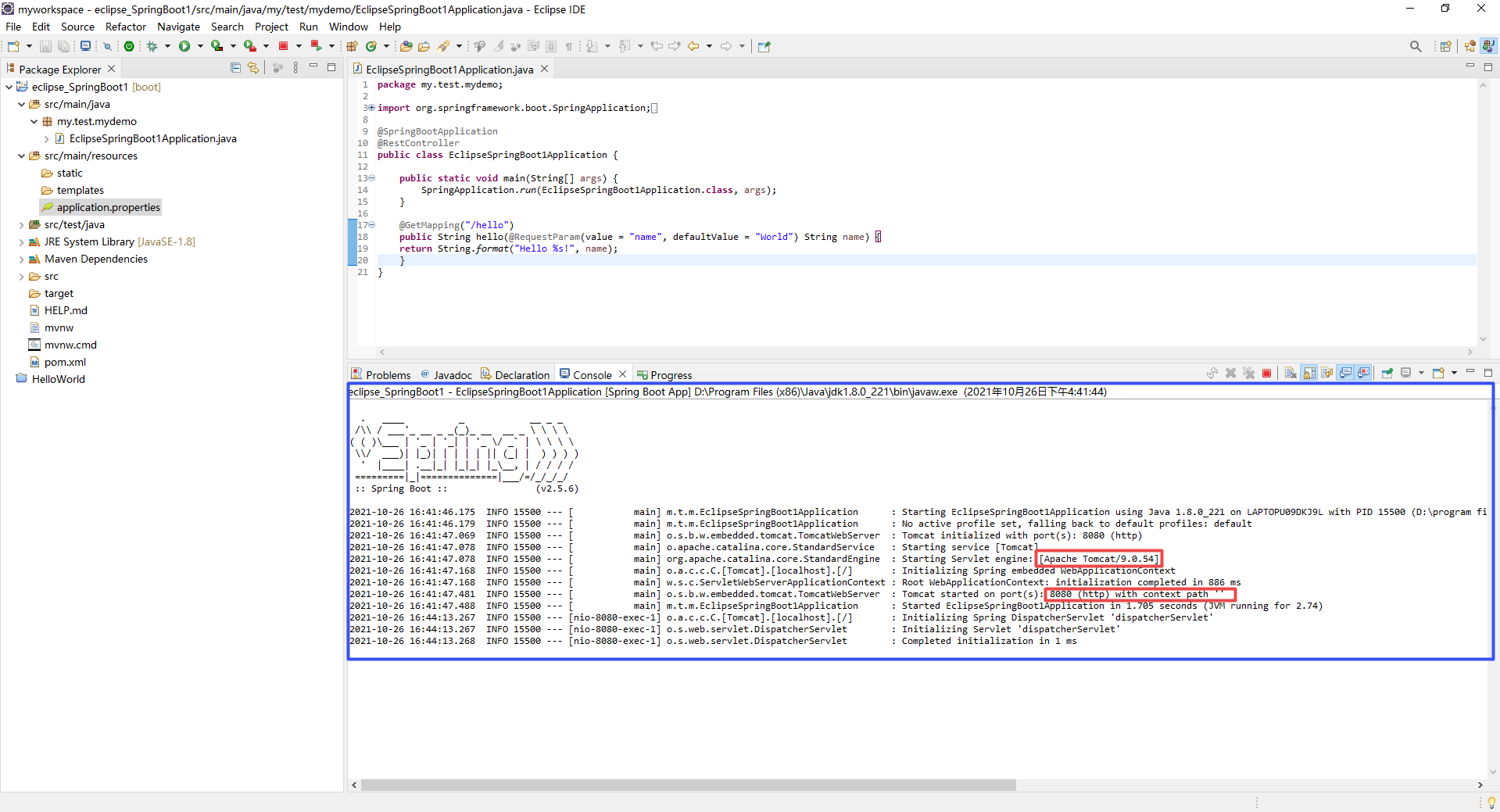Click the Run External Tools icon
The width and height of the screenshot is (1500, 812).
coord(250,46)
